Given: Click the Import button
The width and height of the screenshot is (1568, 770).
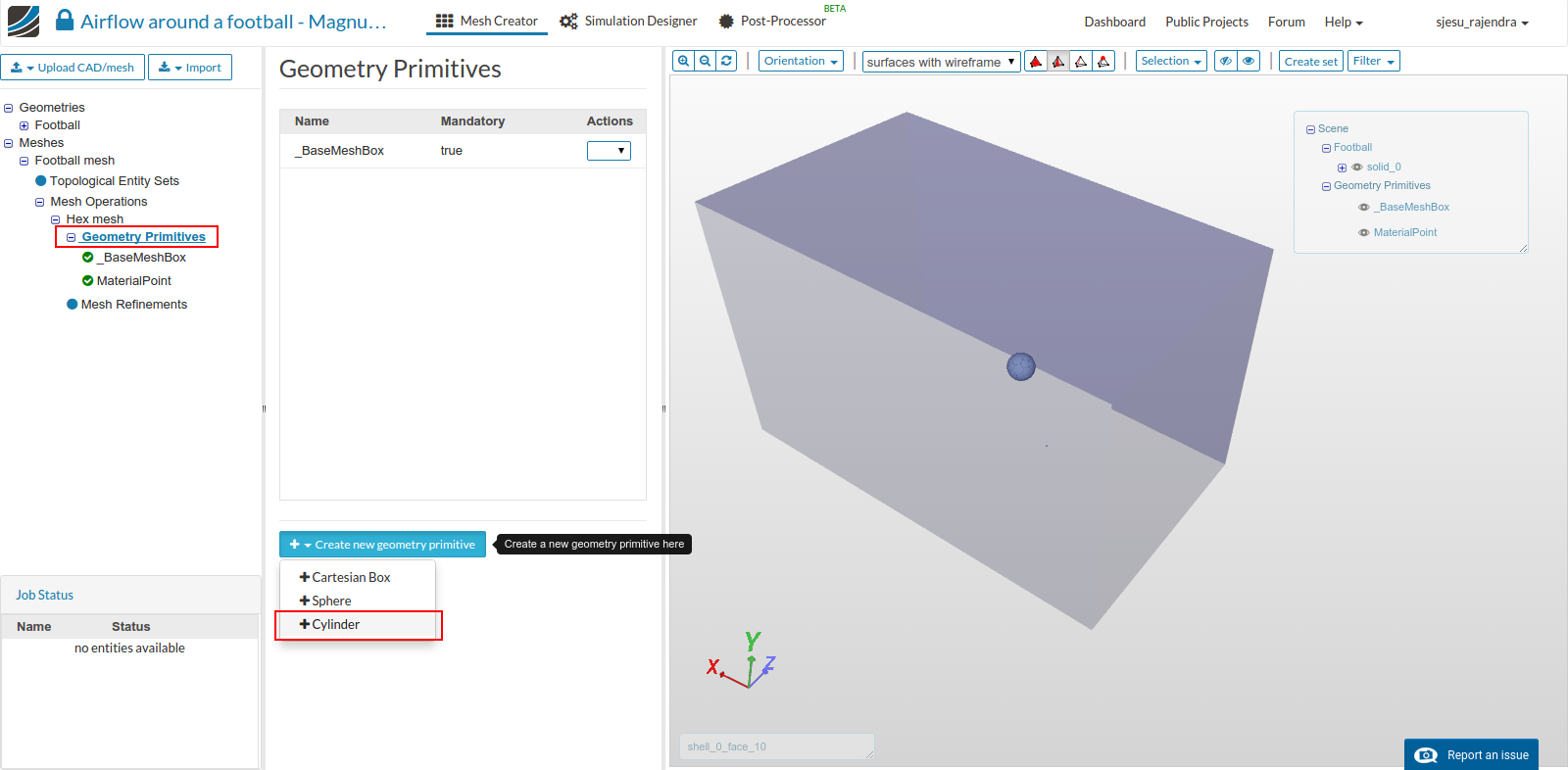Looking at the screenshot, I should (190, 68).
